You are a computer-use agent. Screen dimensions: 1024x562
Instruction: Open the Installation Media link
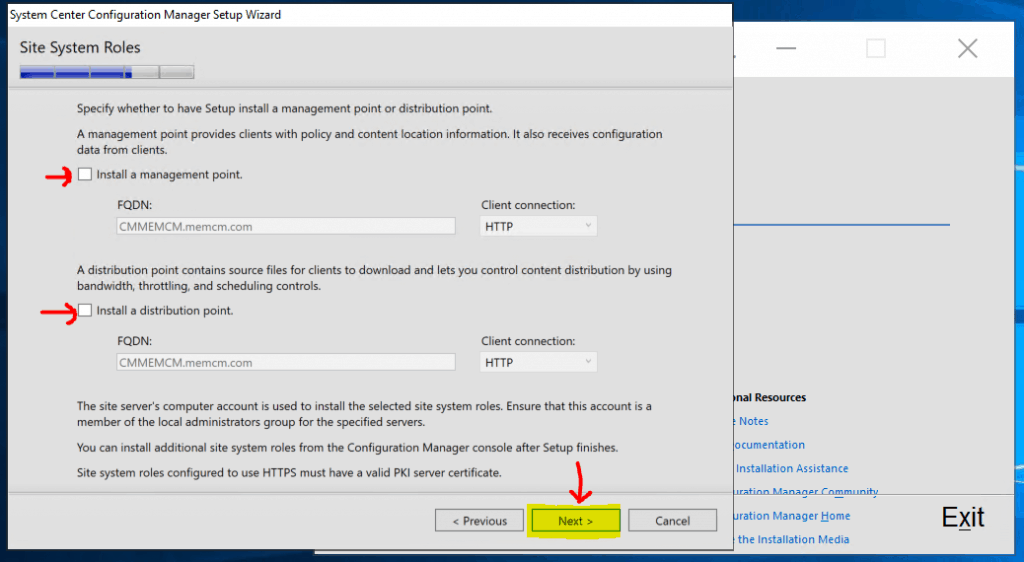792,539
